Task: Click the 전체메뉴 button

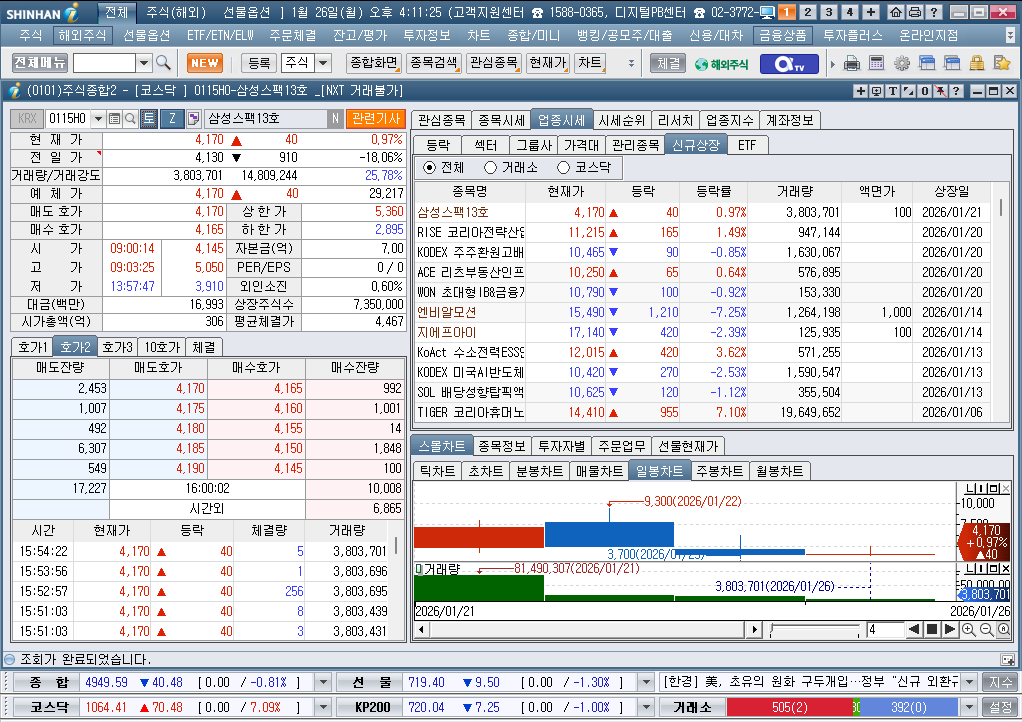Action: (40, 63)
